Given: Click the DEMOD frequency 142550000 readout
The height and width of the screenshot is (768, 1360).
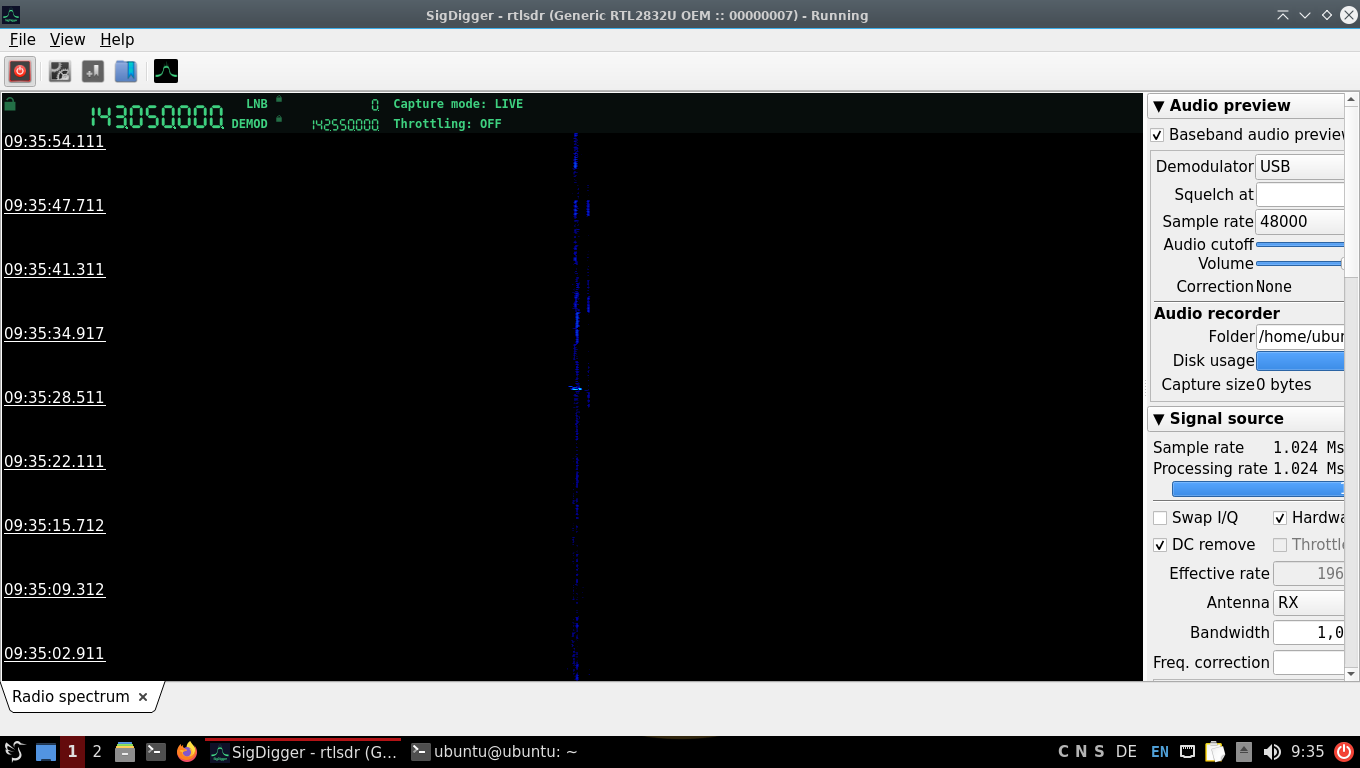Looking at the screenshot, I should [x=345, y=125].
